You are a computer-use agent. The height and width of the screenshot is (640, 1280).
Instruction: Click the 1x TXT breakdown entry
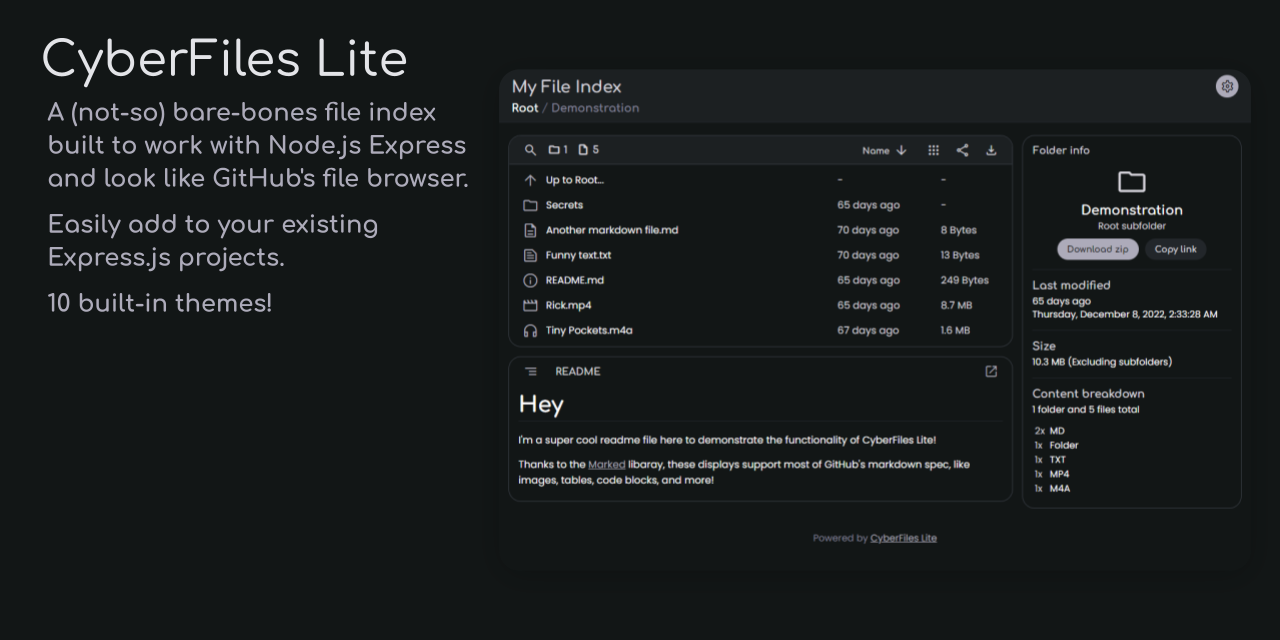click(x=1050, y=460)
